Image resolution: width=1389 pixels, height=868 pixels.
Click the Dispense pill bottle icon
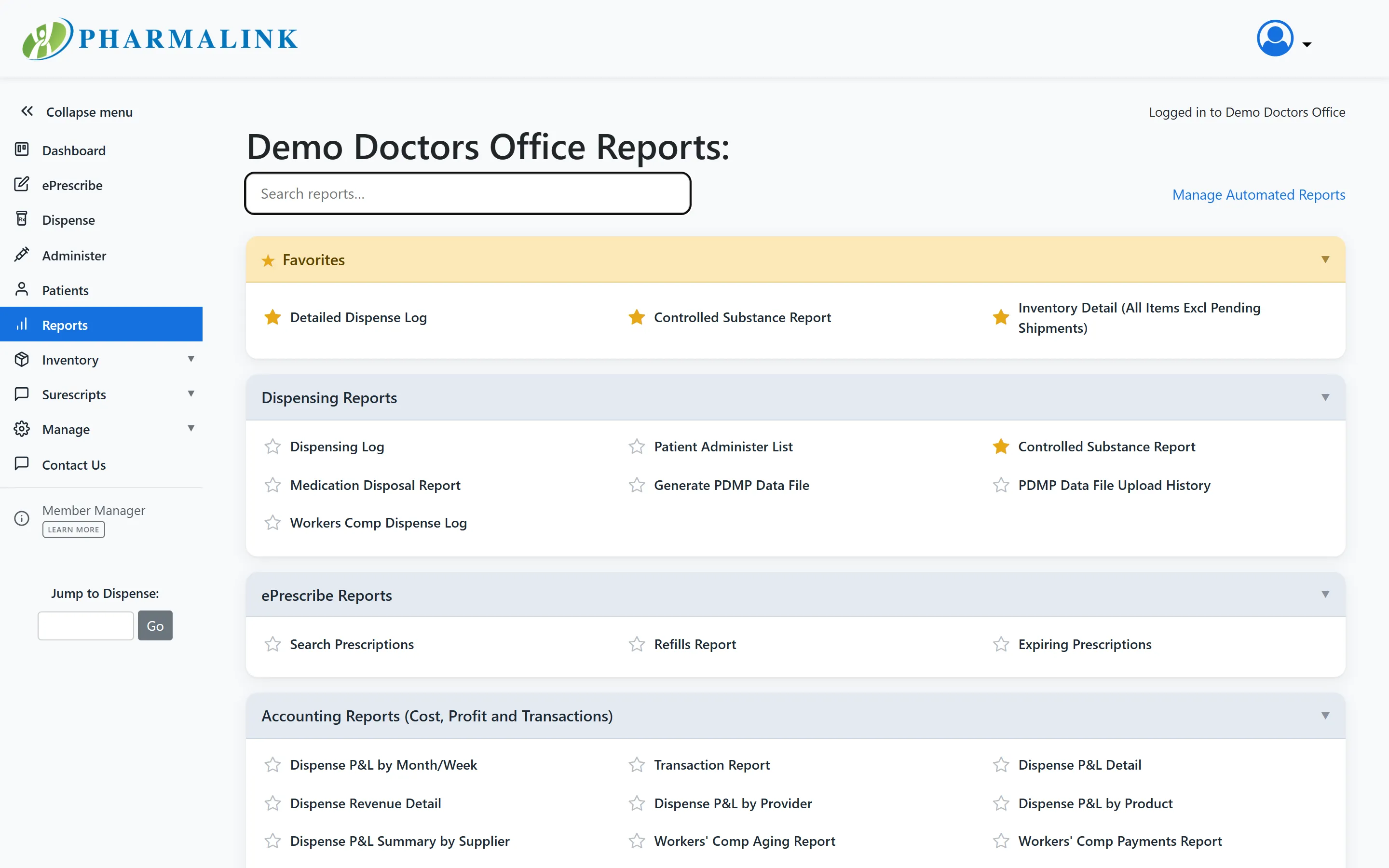pos(22,219)
